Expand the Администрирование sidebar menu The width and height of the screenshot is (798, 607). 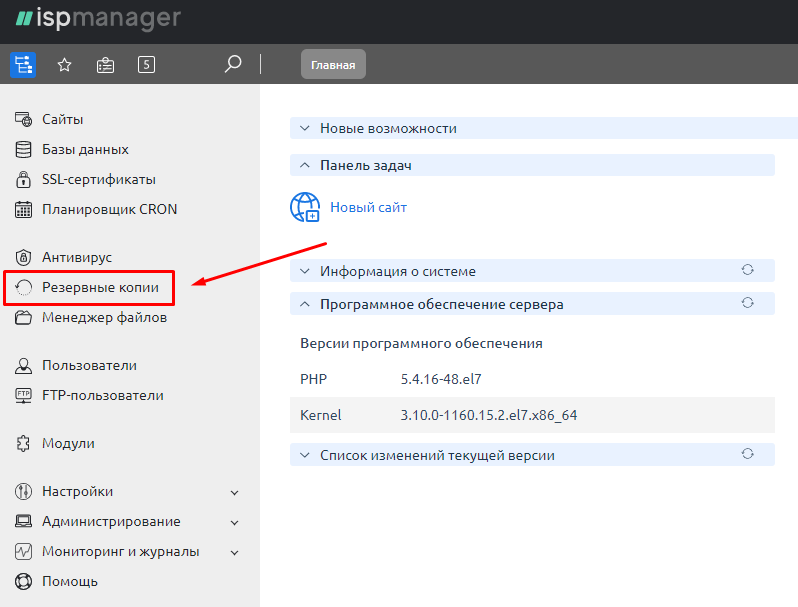[234, 522]
